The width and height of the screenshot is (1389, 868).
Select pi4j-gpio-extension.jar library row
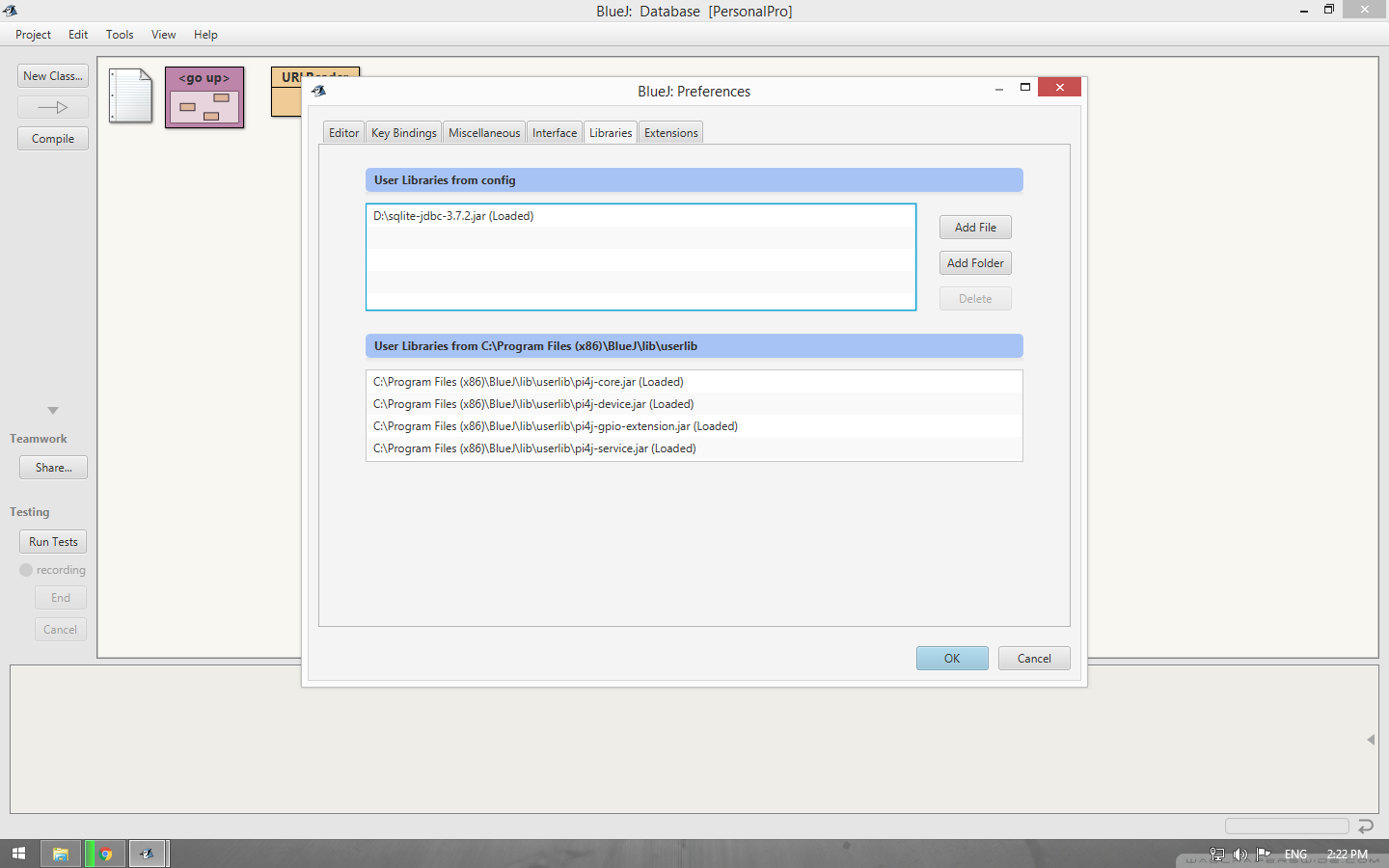click(x=694, y=426)
